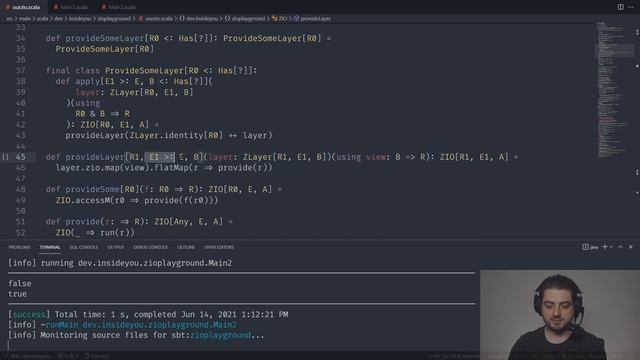Maximize the panel with the chevron up

pyautogui.click(x=620, y=247)
